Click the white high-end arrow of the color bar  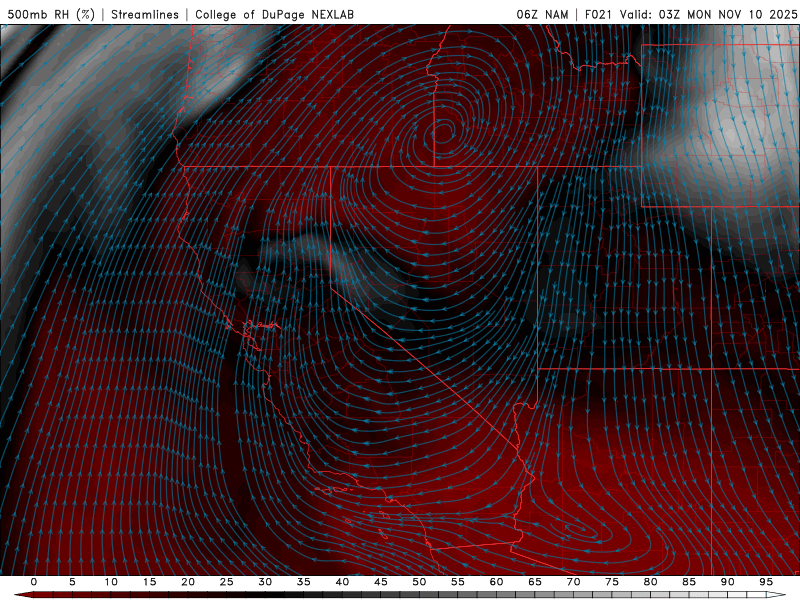pyautogui.click(x=778, y=595)
